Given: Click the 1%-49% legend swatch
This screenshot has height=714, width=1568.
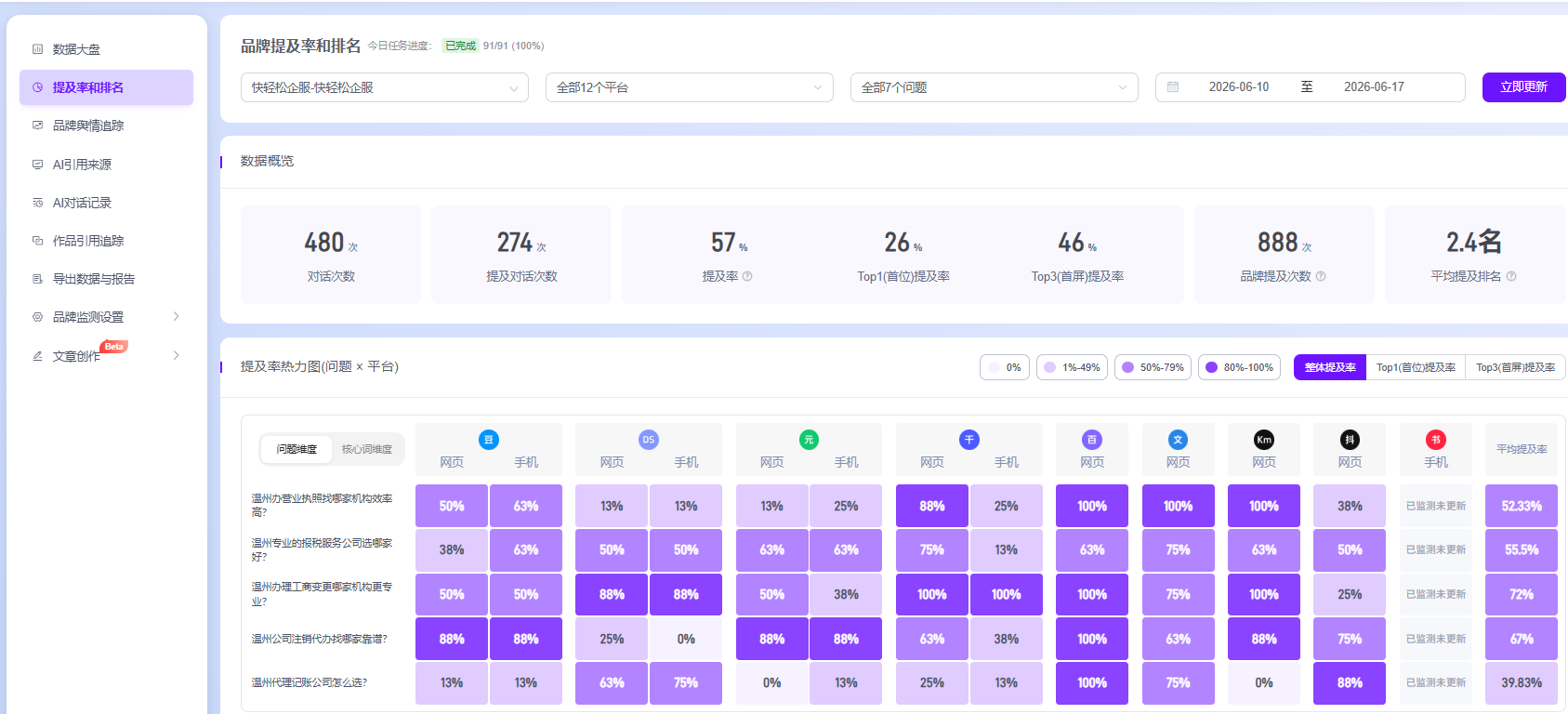Looking at the screenshot, I should pos(1049,367).
